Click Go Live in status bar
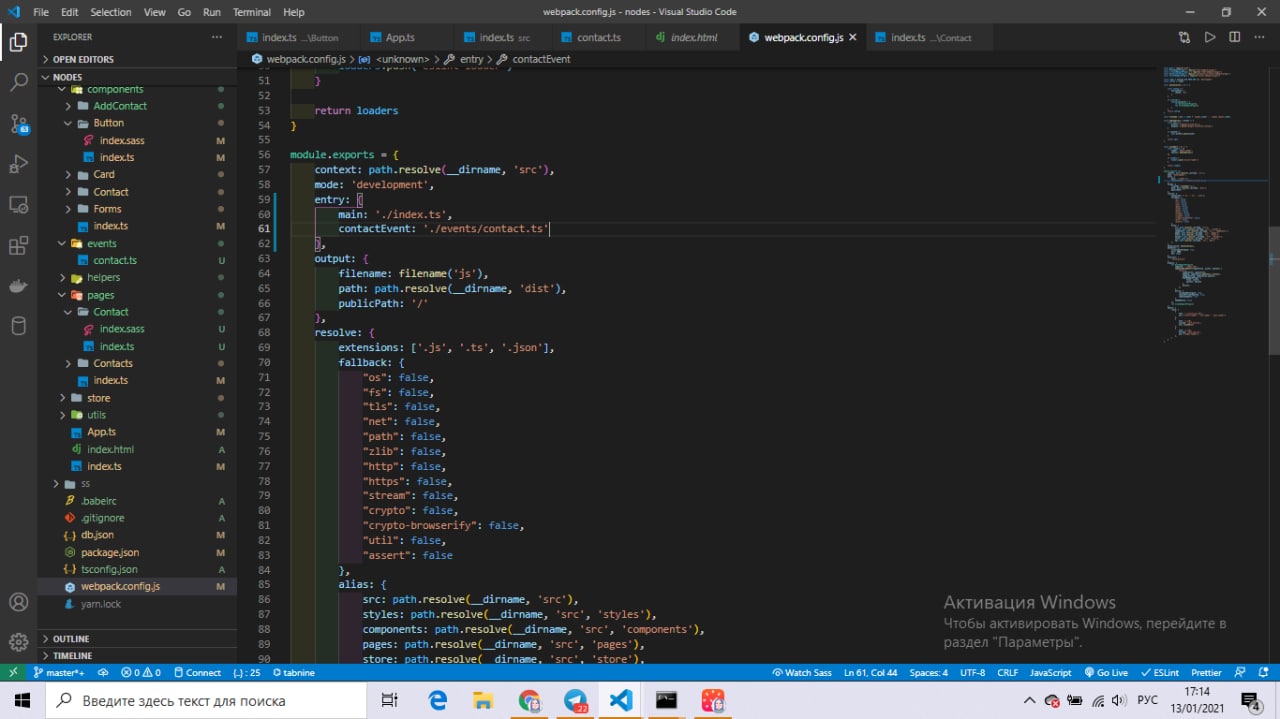 pos(1105,672)
